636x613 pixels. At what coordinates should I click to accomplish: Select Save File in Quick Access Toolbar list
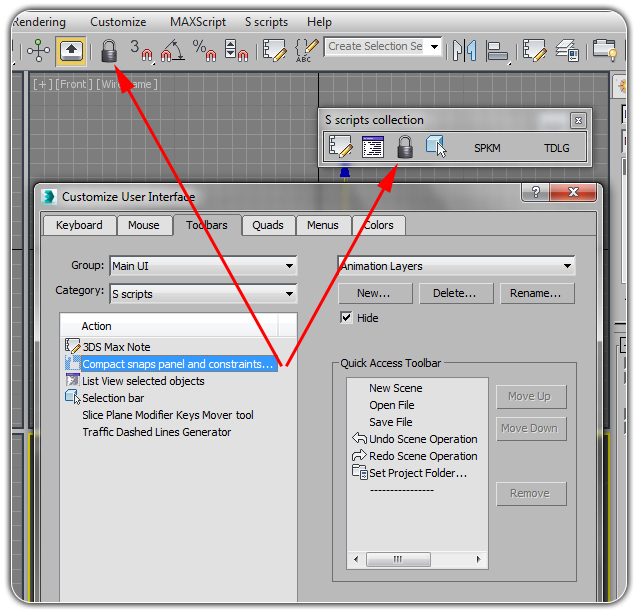391,422
